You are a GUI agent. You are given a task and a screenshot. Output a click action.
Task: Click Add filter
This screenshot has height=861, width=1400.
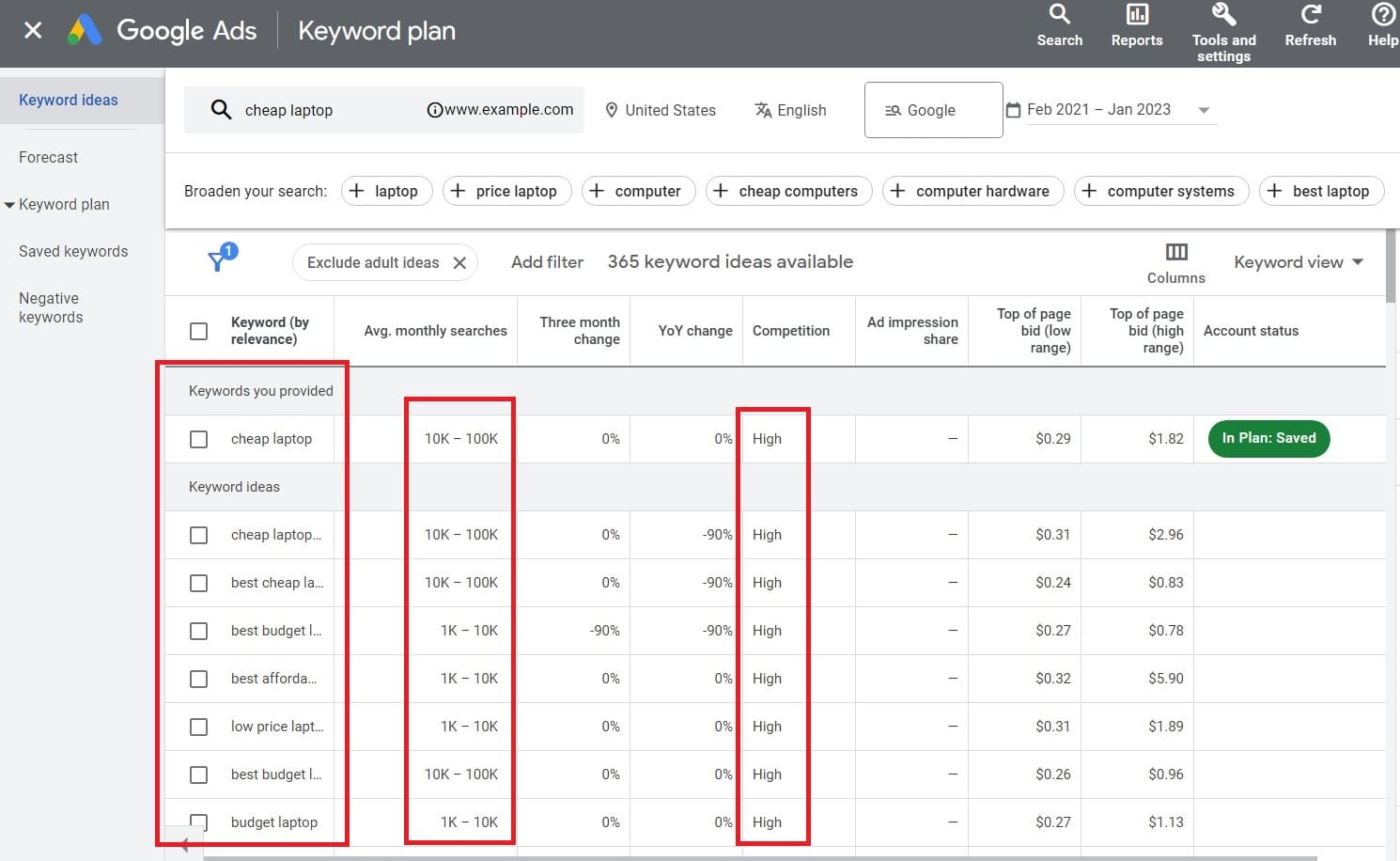coord(547,262)
